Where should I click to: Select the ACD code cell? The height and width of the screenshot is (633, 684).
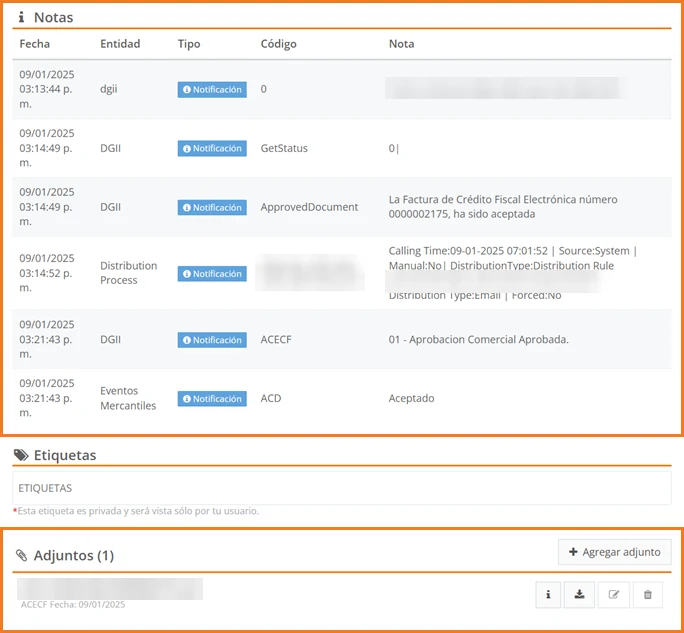coord(271,398)
